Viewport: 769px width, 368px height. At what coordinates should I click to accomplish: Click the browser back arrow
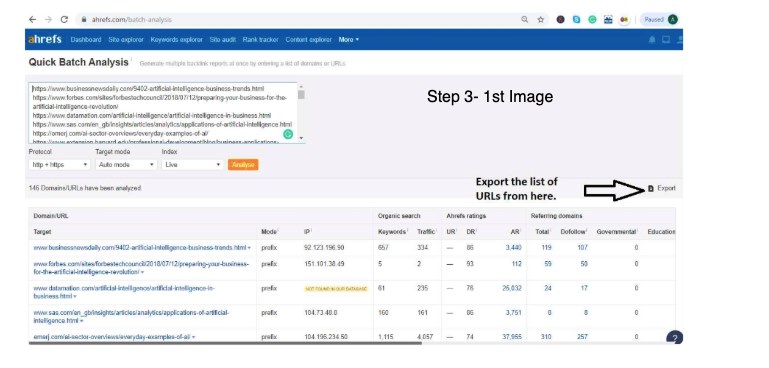32,20
